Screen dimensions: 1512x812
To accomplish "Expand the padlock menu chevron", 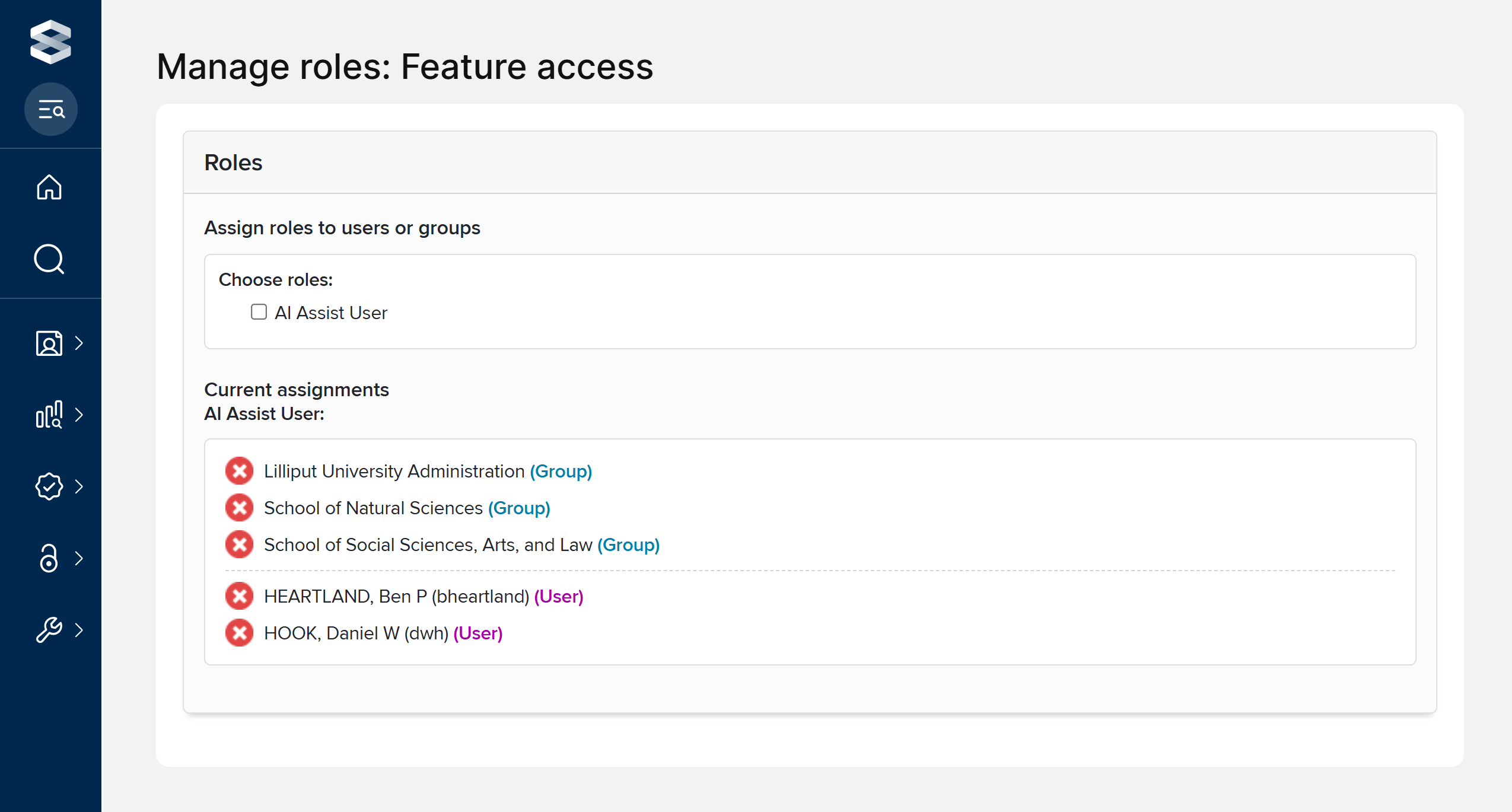I will 79,558.
